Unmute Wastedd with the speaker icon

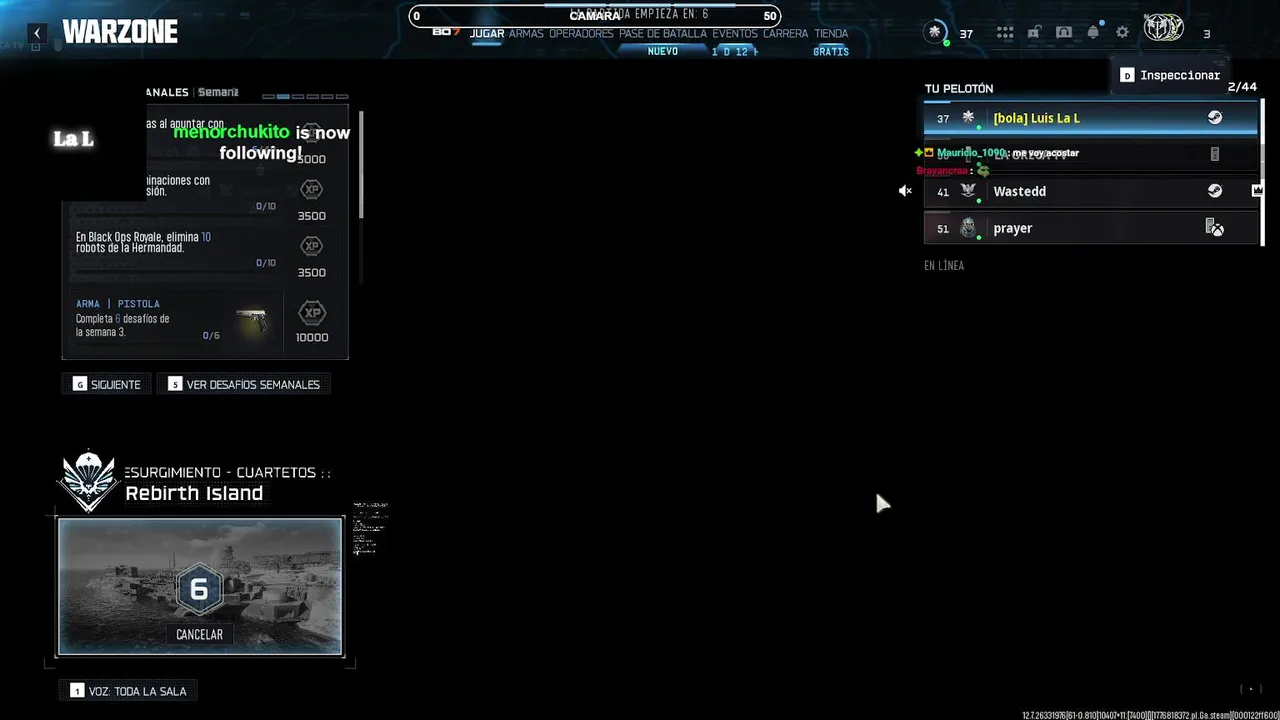[x=905, y=191]
